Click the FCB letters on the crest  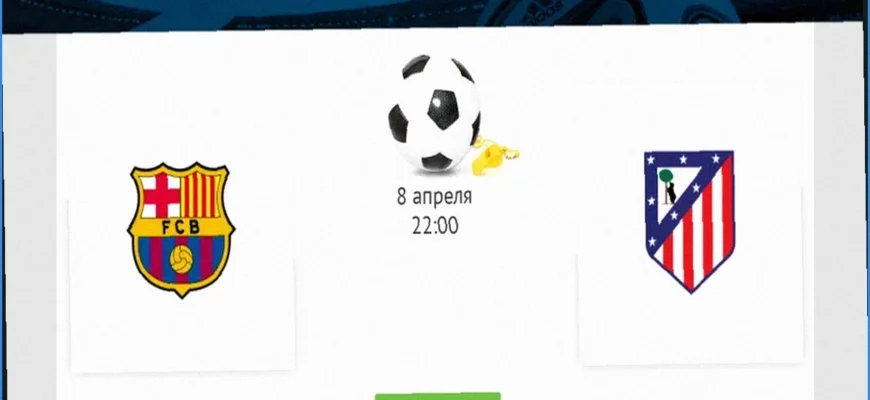pyautogui.click(x=181, y=226)
